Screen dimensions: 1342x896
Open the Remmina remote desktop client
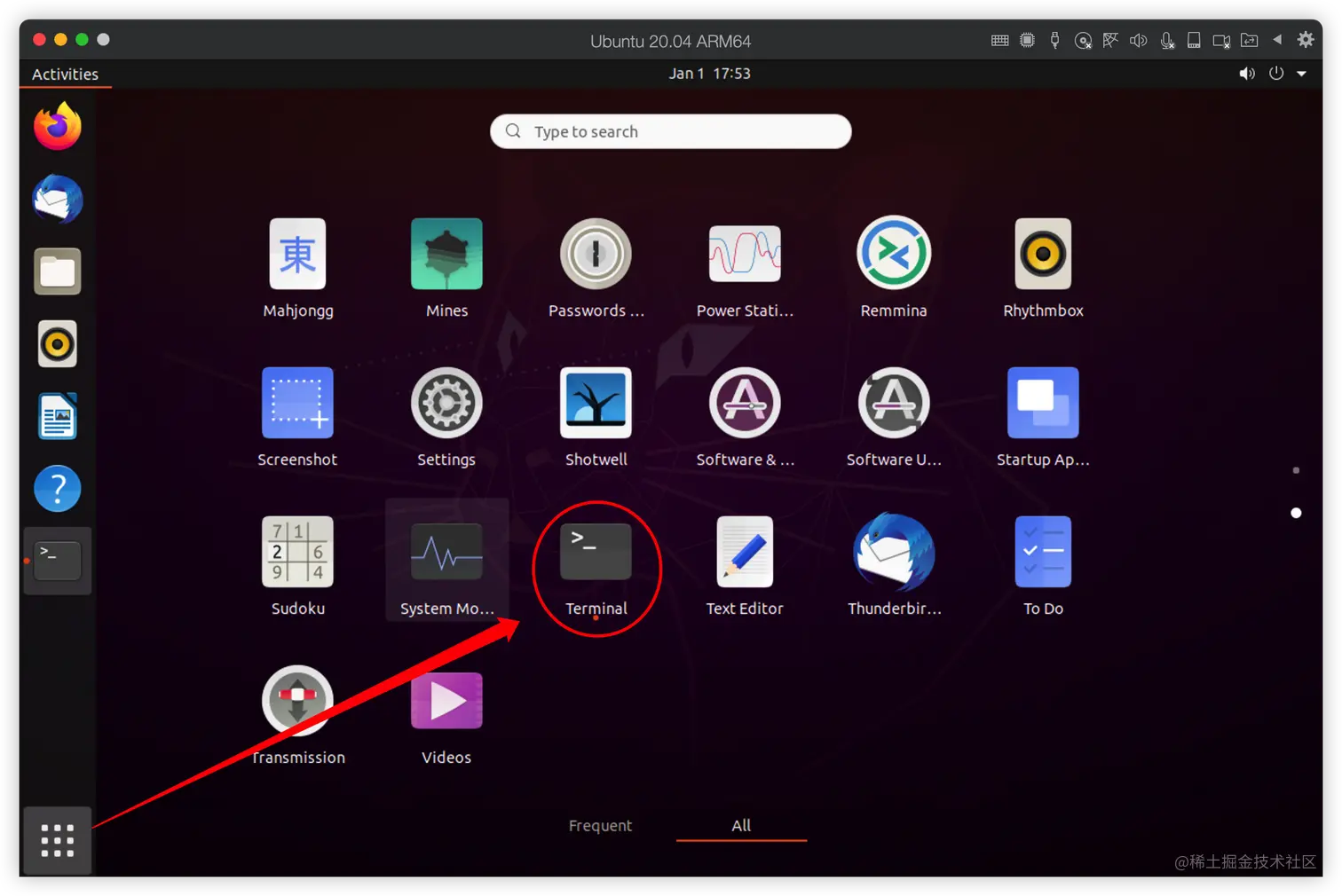pos(894,254)
